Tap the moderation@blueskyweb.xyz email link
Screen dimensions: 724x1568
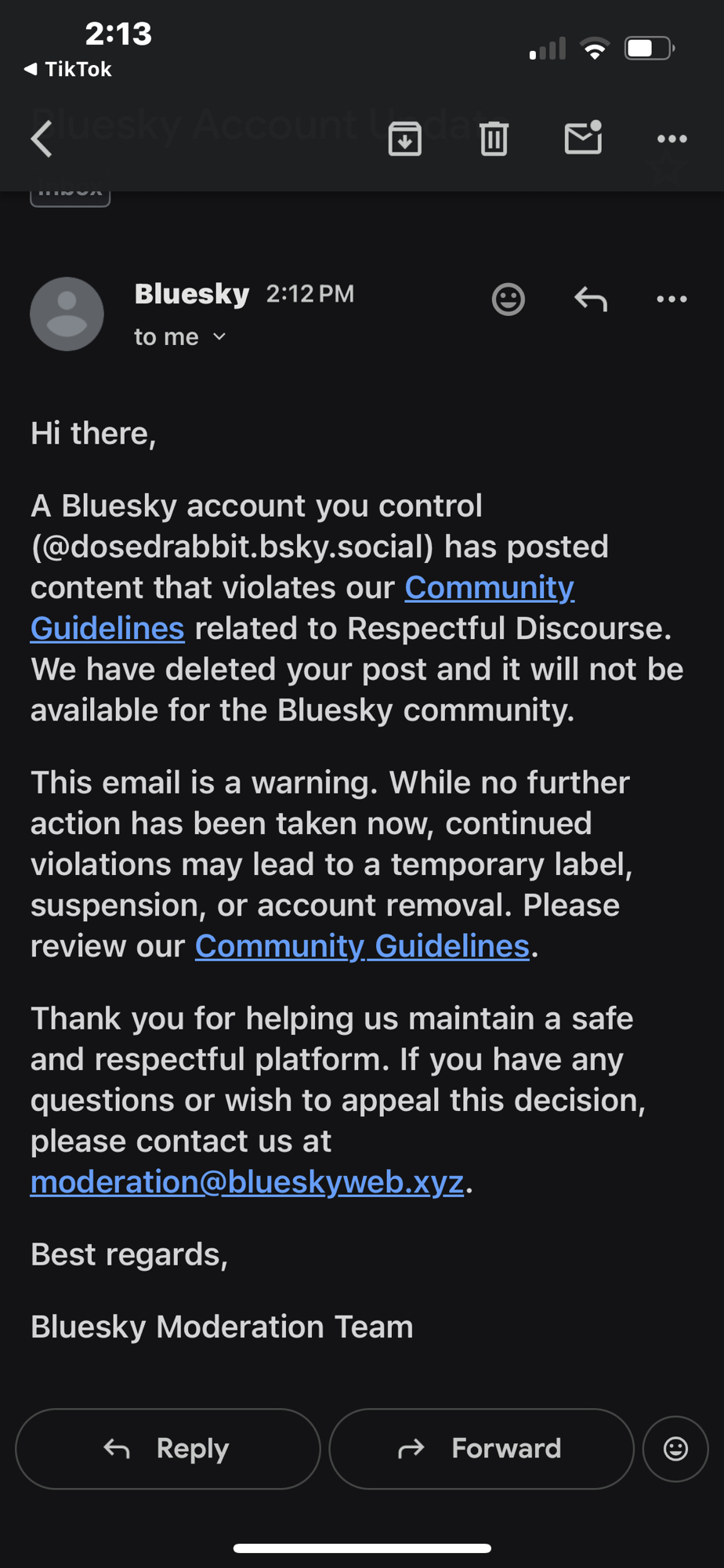pyautogui.click(x=247, y=1182)
